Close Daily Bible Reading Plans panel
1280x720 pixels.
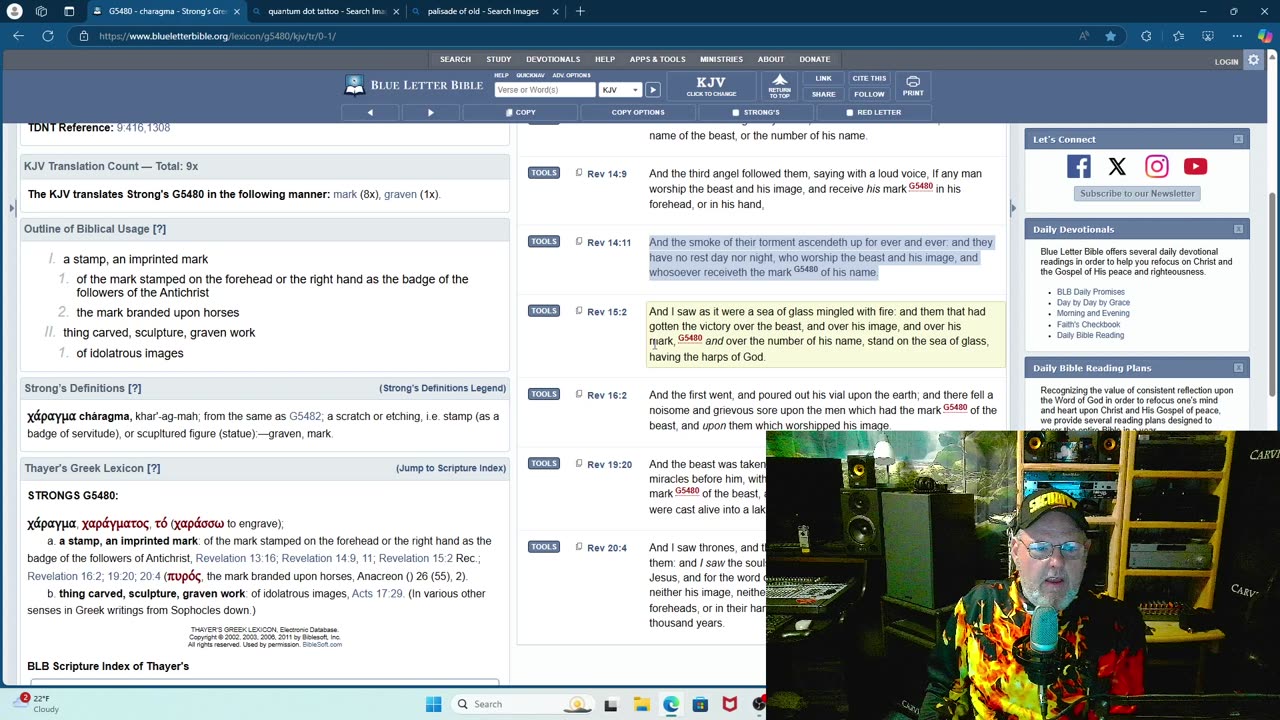(1238, 368)
